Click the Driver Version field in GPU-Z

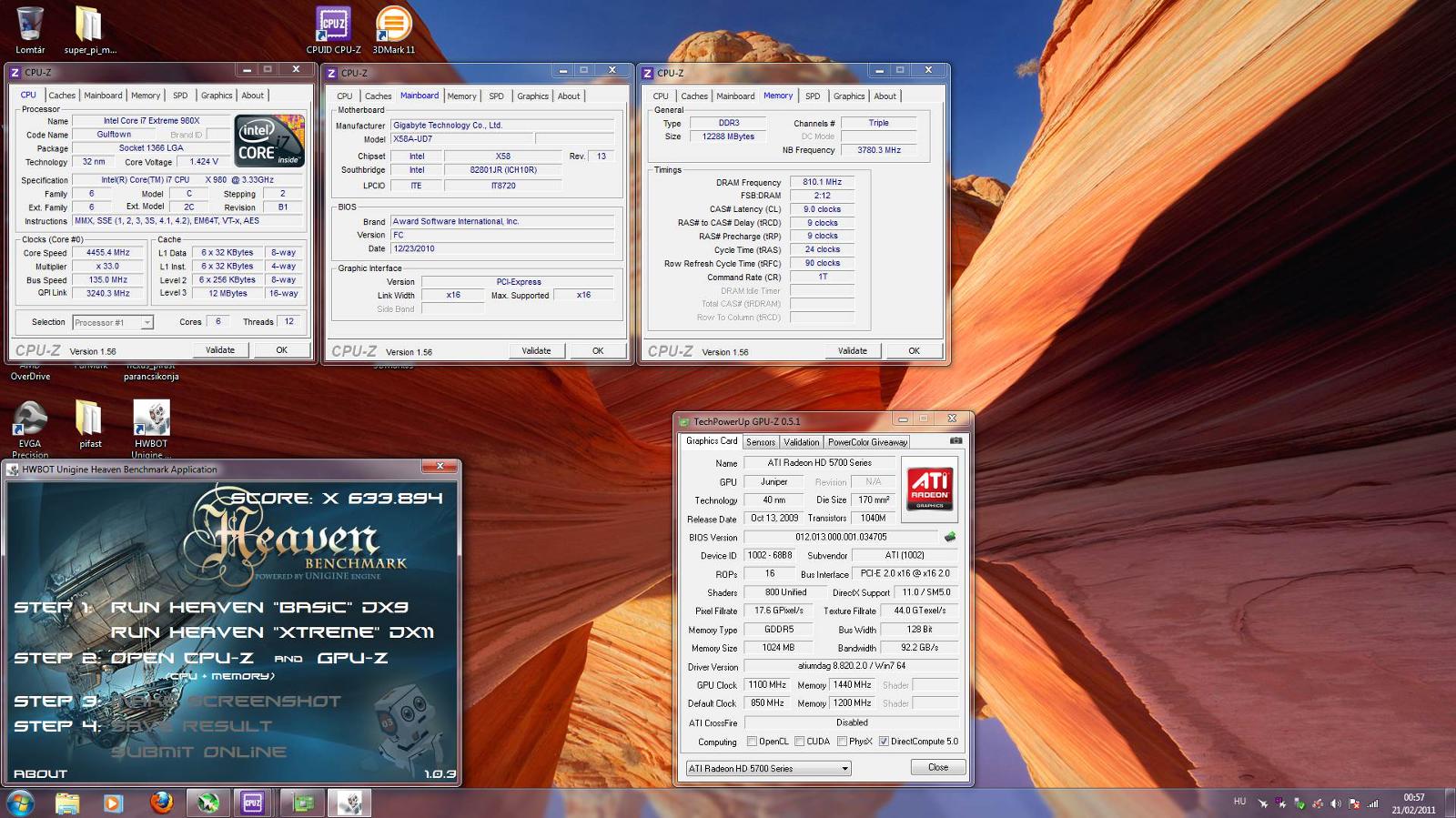(852, 666)
